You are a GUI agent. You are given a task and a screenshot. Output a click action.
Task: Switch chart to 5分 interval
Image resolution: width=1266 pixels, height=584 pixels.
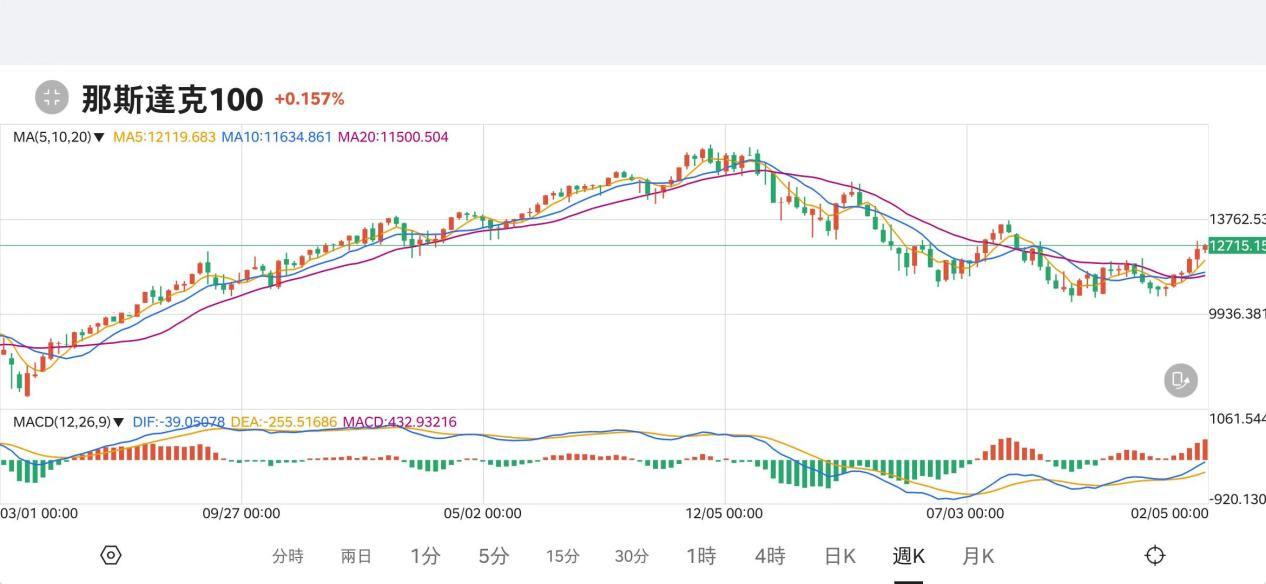[x=493, y=556]
